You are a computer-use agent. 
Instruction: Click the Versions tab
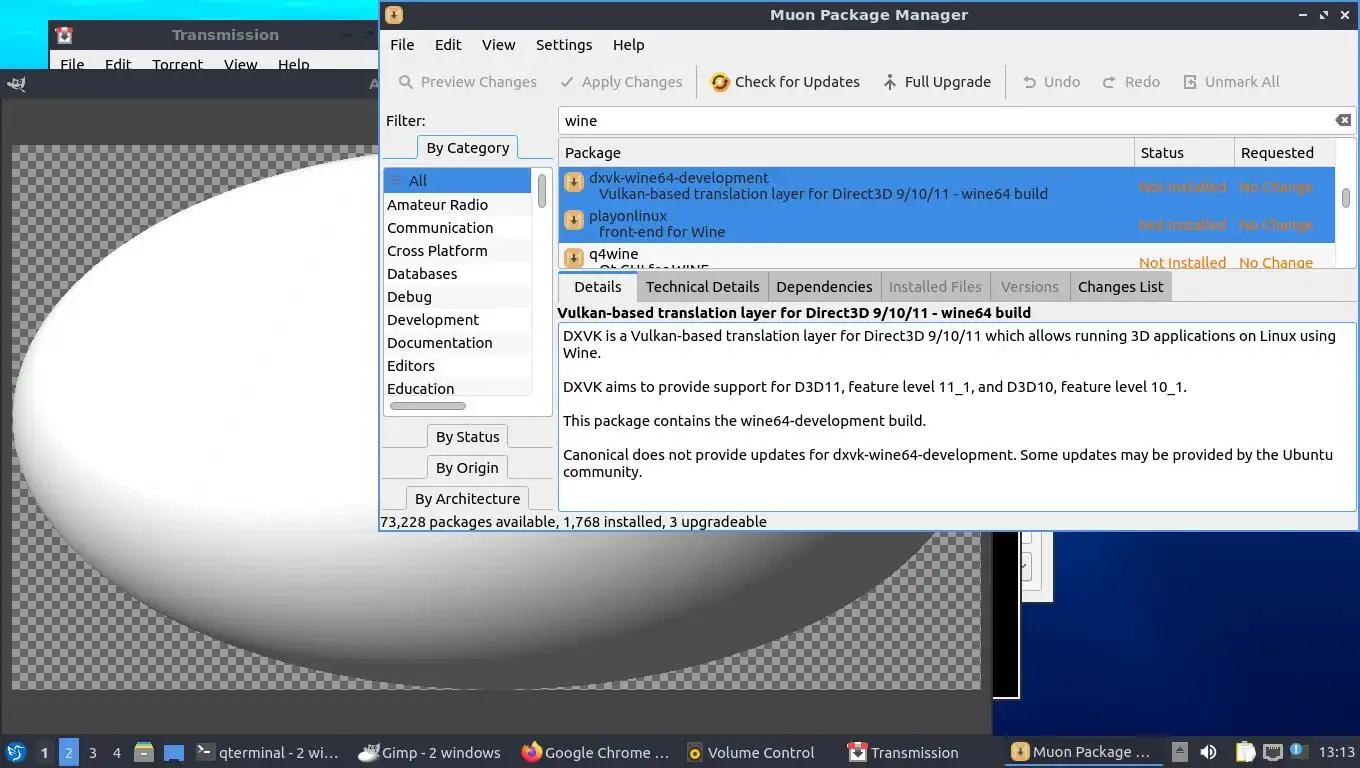coord(1029,287)
